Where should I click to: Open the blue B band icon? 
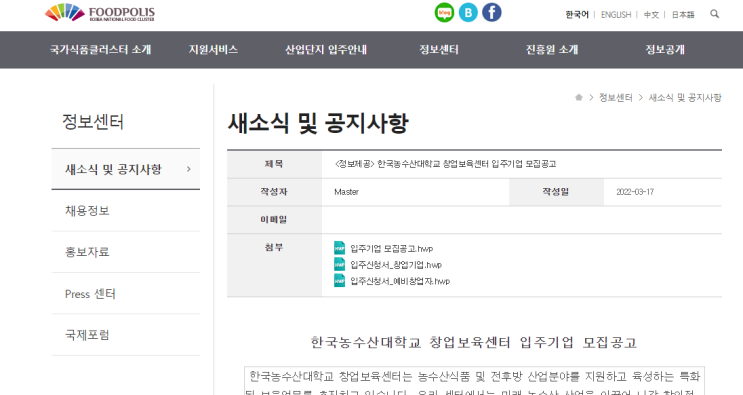pos(468,13)
